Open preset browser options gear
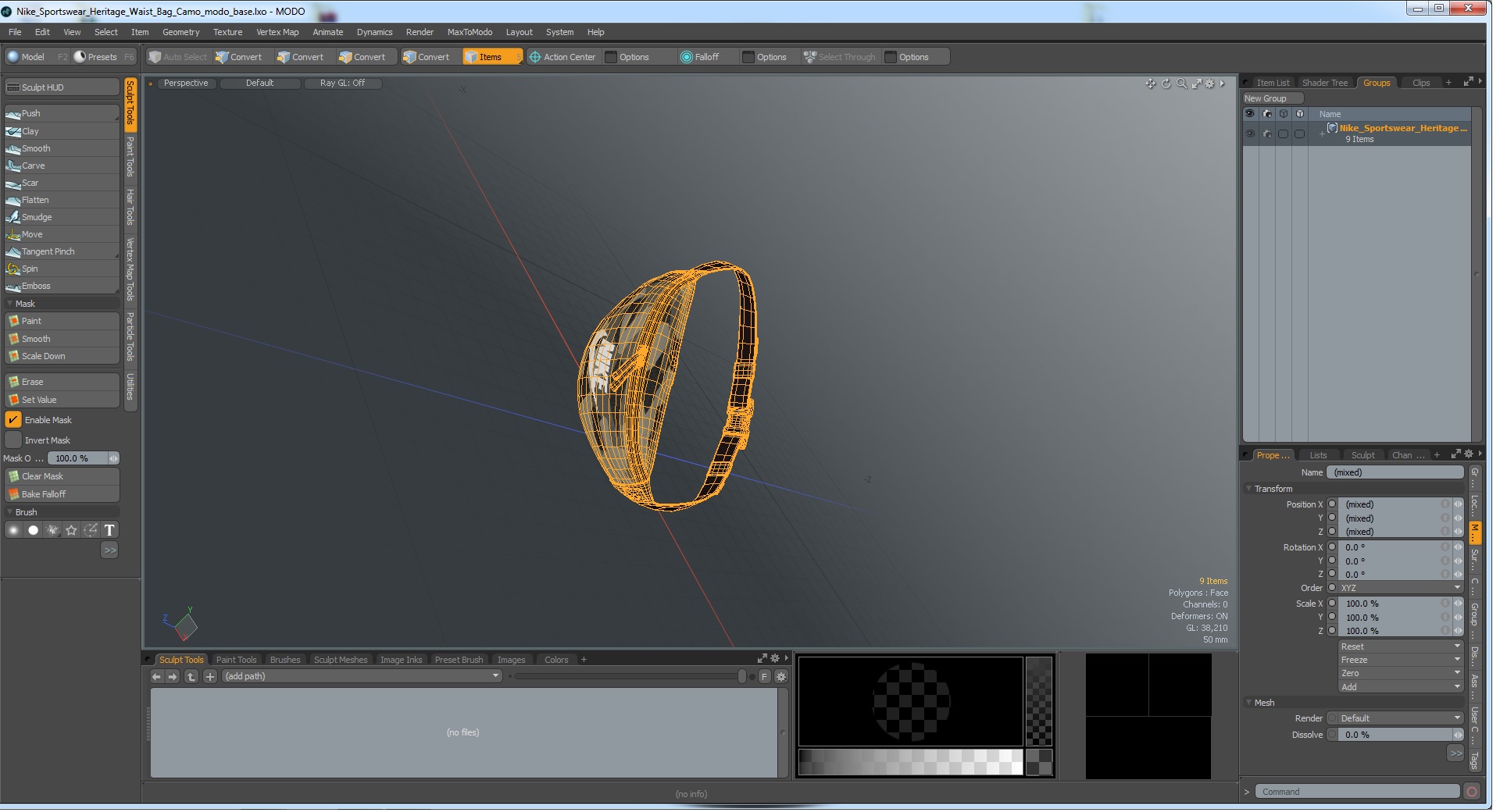The image size is (1500, 812). [780, 678]
